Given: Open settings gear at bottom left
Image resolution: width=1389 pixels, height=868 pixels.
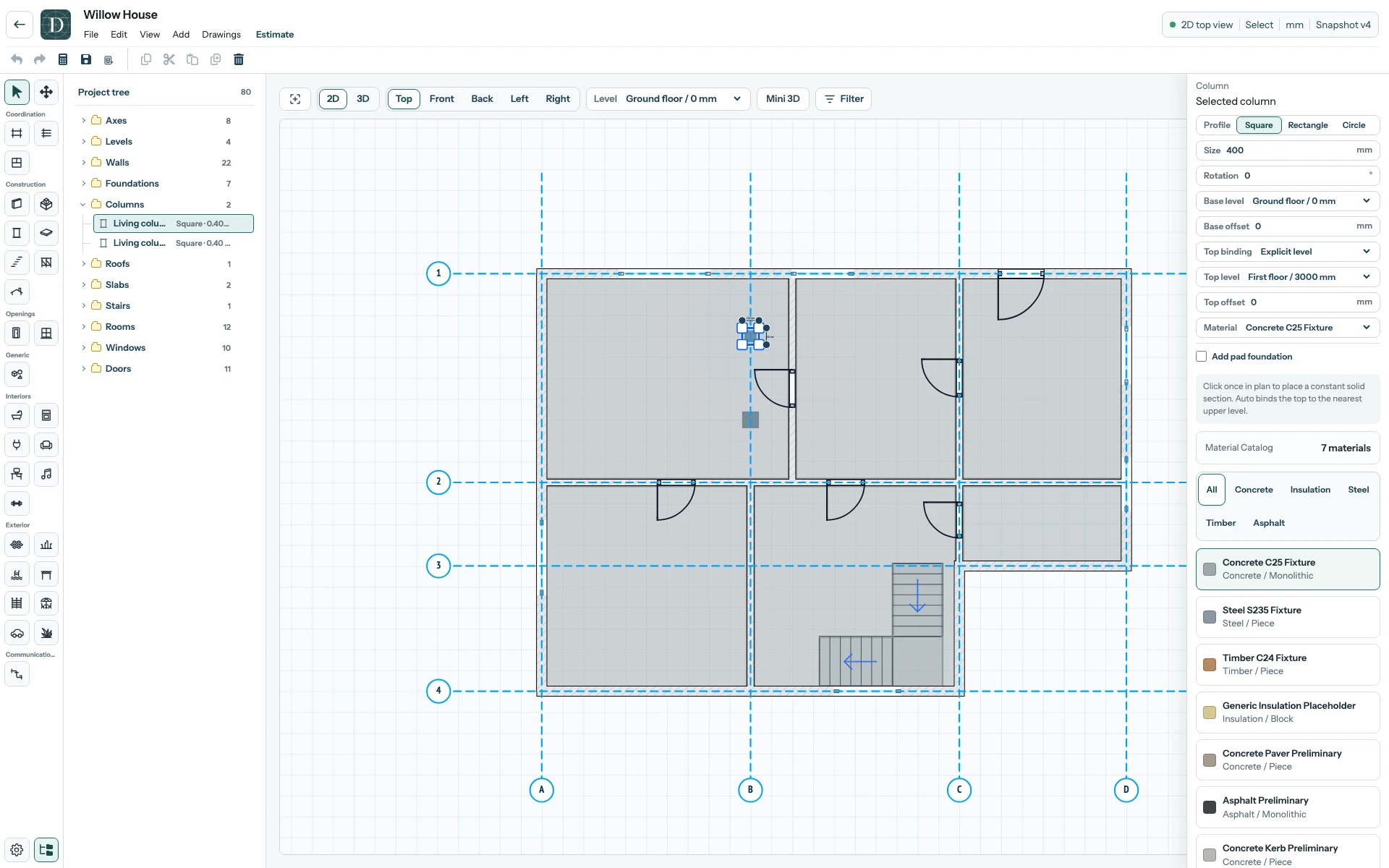Looking at the screenshot, I should tap(17, 850).
